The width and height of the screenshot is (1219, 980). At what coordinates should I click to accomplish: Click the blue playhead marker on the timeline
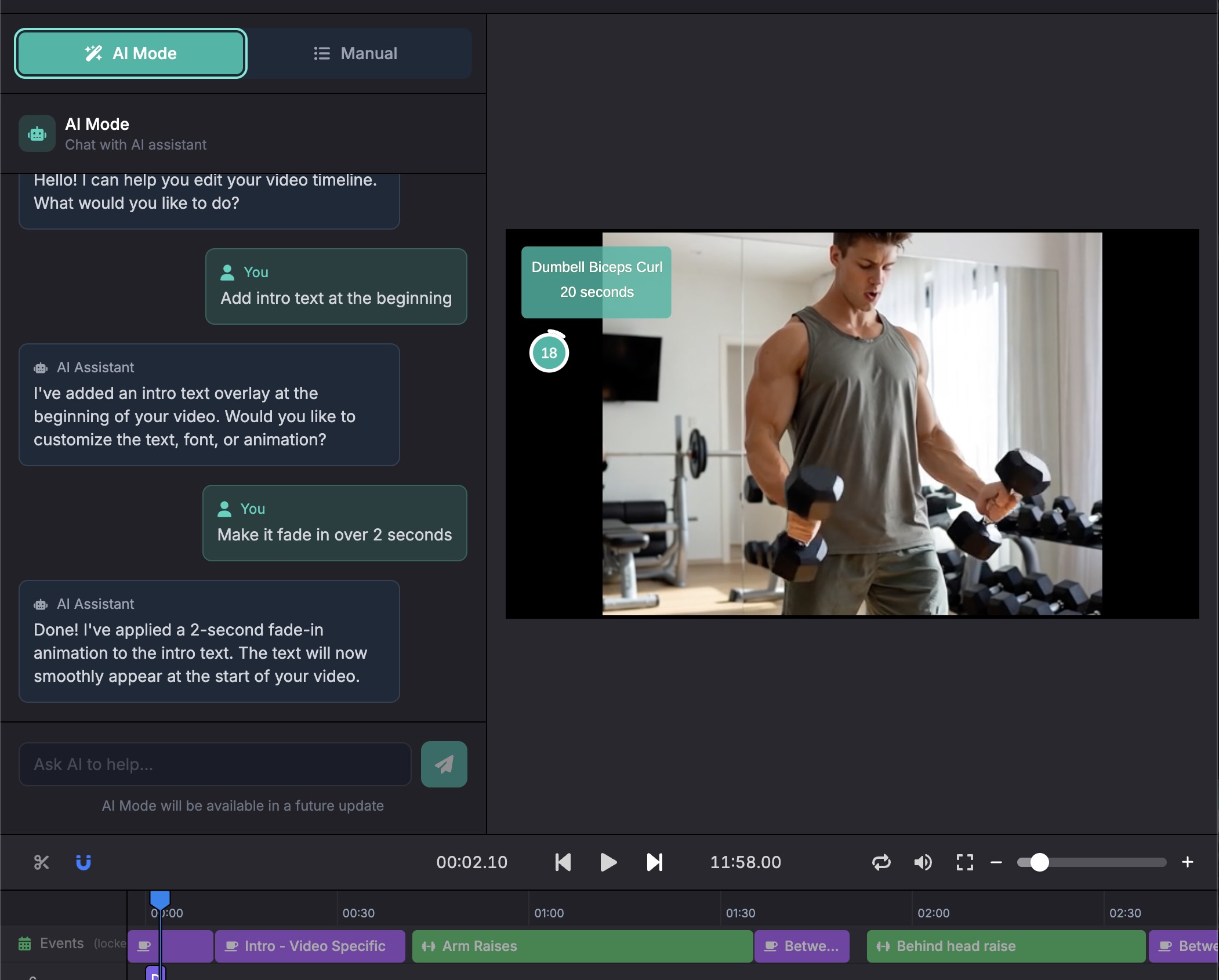click(x=160, y=899)
